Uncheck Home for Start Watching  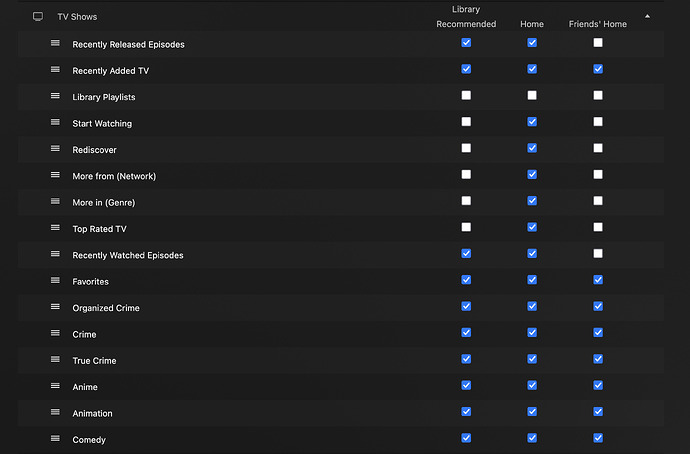[x=532, y=122]
